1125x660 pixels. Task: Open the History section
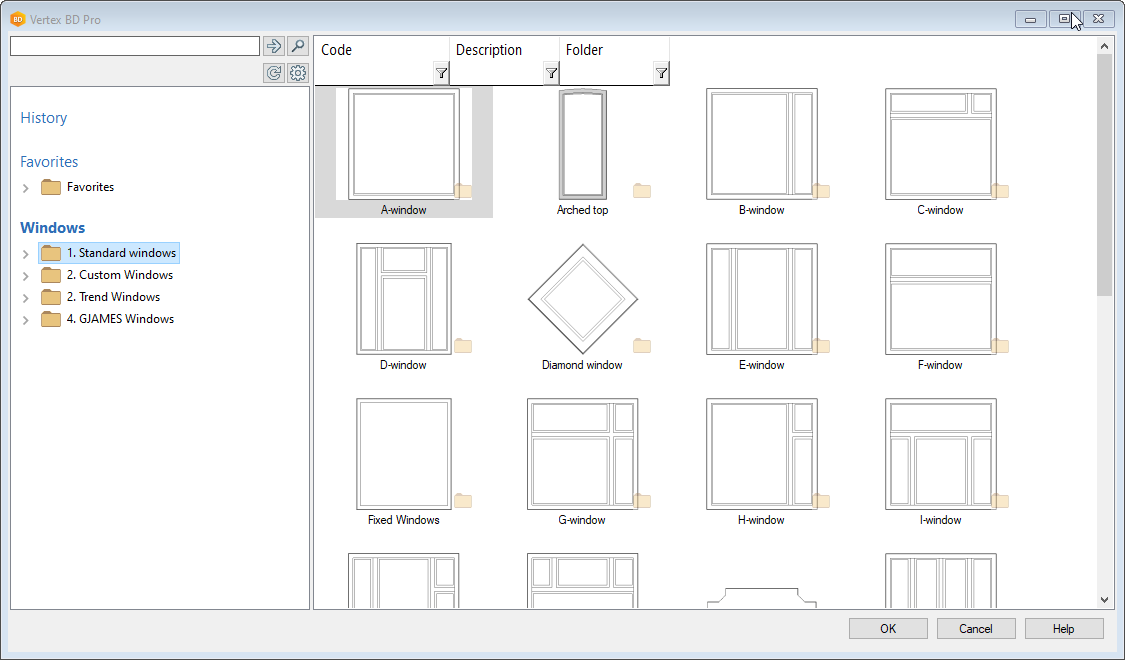tap(44, 118)
